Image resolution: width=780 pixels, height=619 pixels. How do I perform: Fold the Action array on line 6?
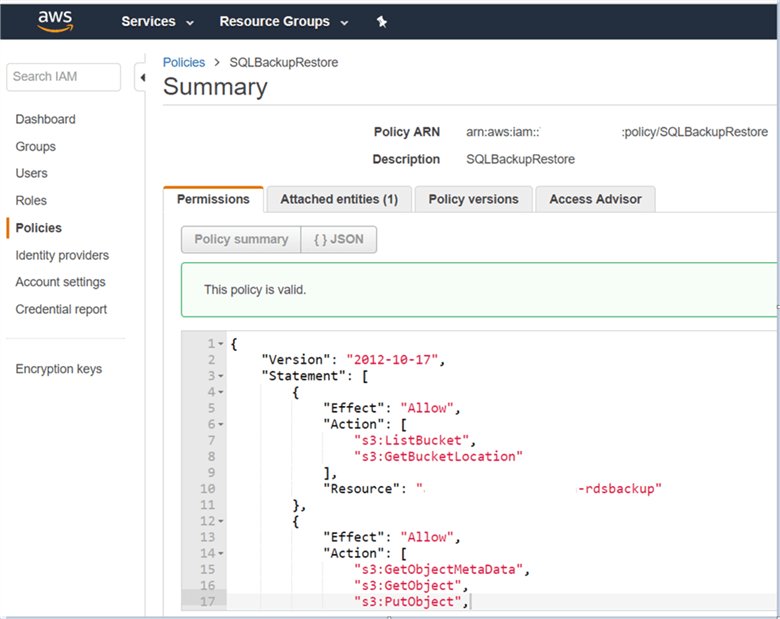(x=221, y=424)
